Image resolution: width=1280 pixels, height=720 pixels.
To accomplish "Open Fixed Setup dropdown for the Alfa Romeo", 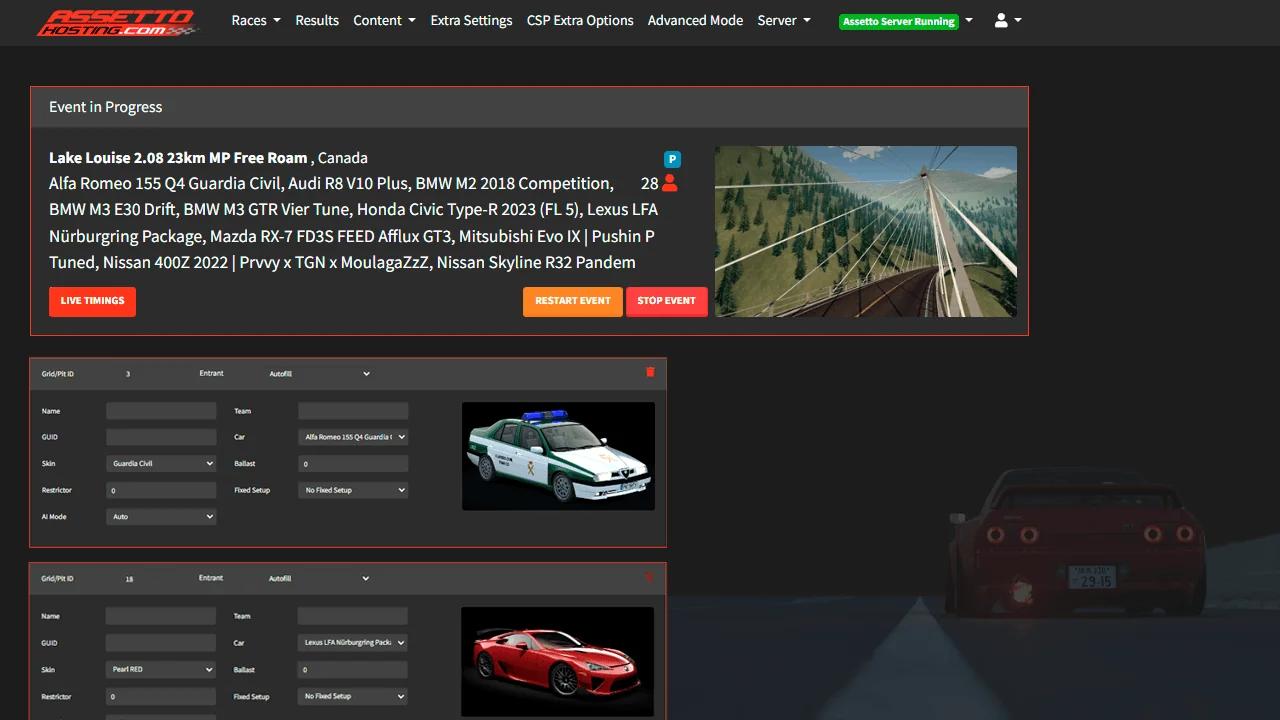I will (353, 490).
